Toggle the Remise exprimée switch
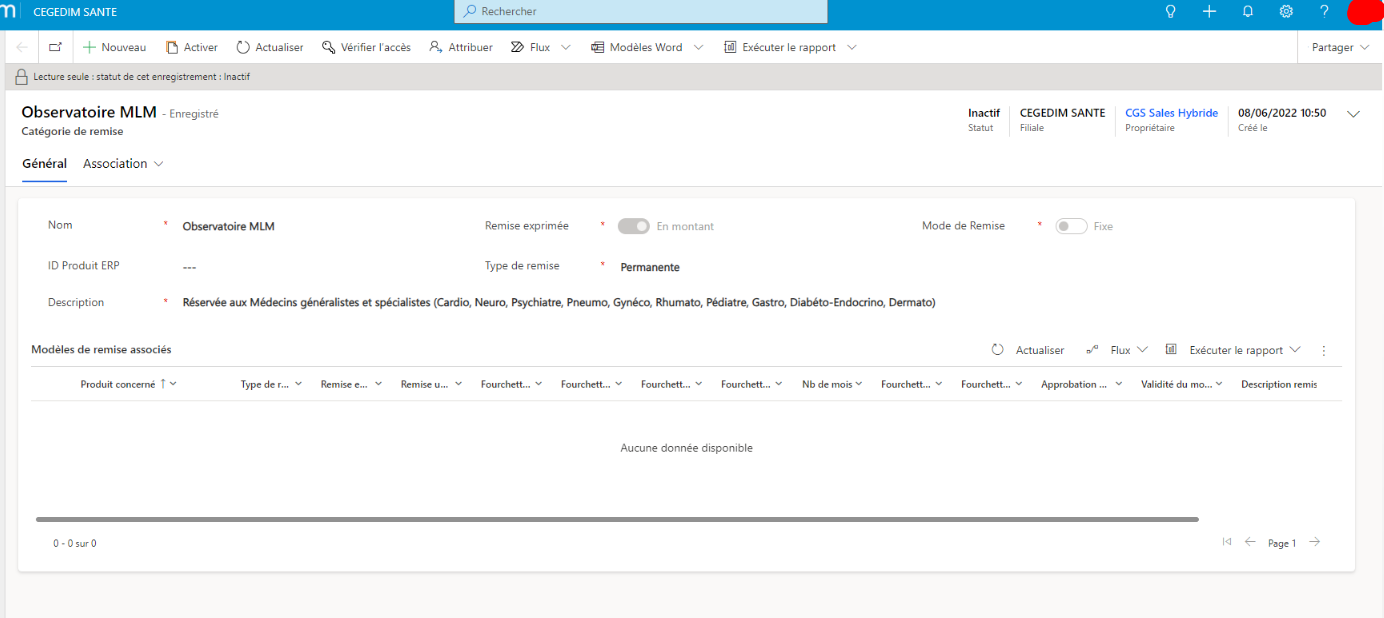Image resolution: width=1384 pixels, height=618 pixels. 634,226
